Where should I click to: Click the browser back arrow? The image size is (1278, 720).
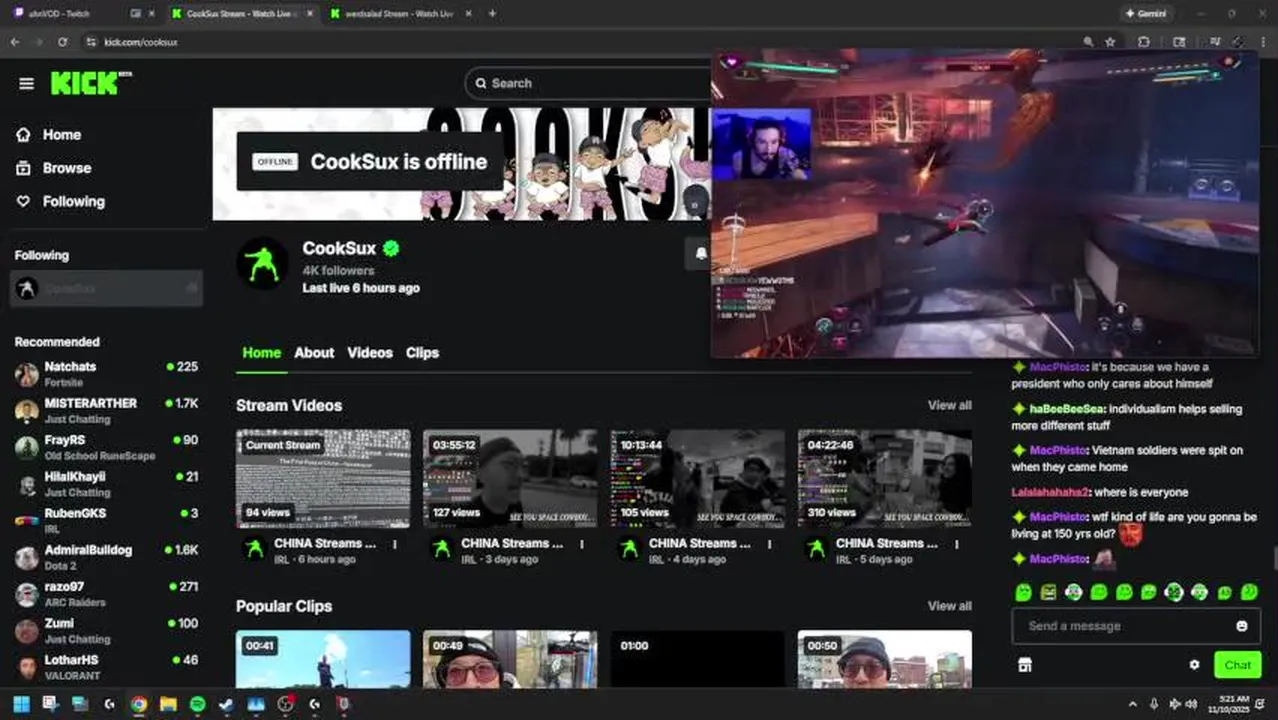(x=14, y=42)
